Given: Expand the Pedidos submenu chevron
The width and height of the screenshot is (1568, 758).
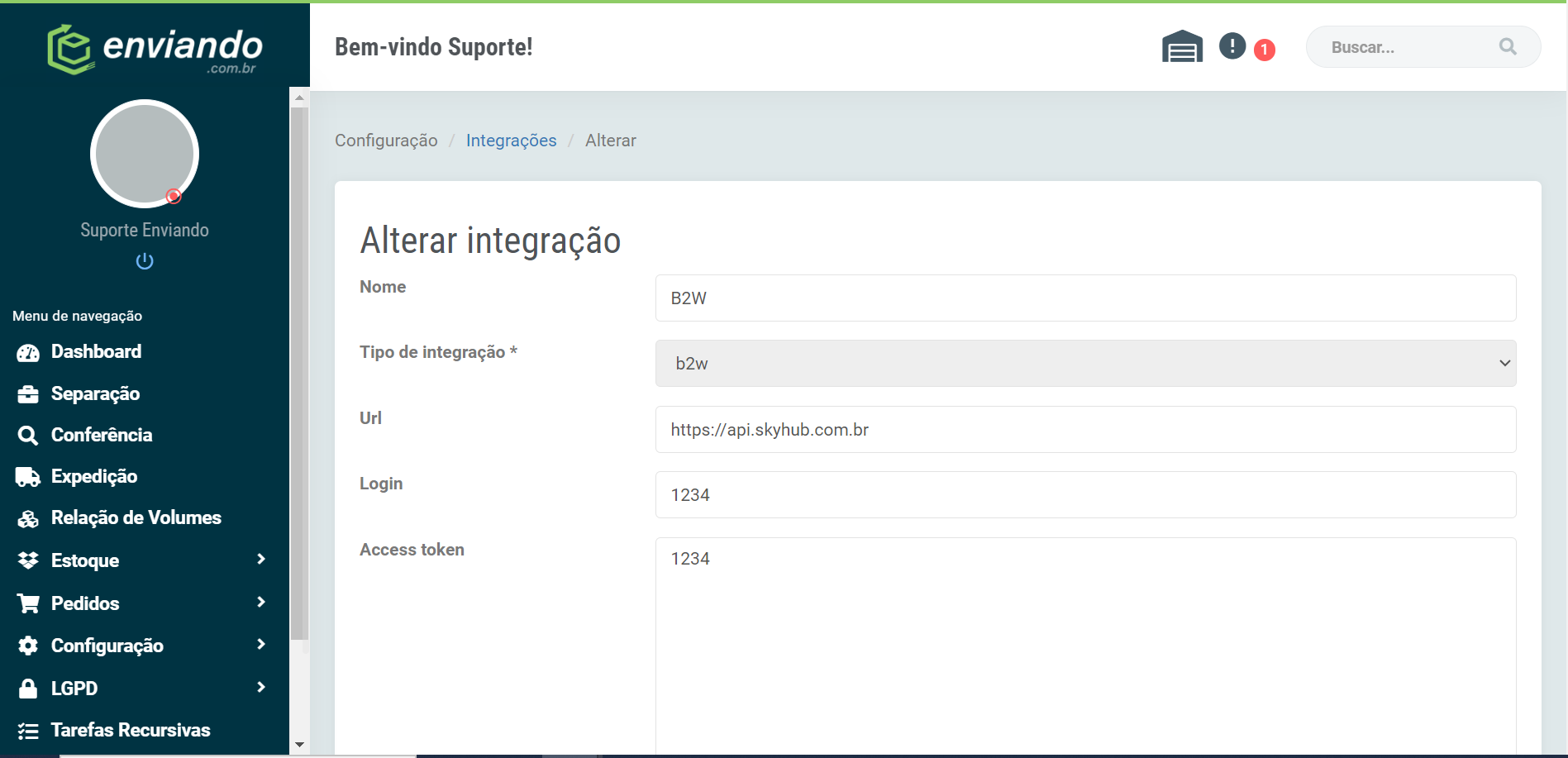Looking at the screenshot, I should pos(261,603).
